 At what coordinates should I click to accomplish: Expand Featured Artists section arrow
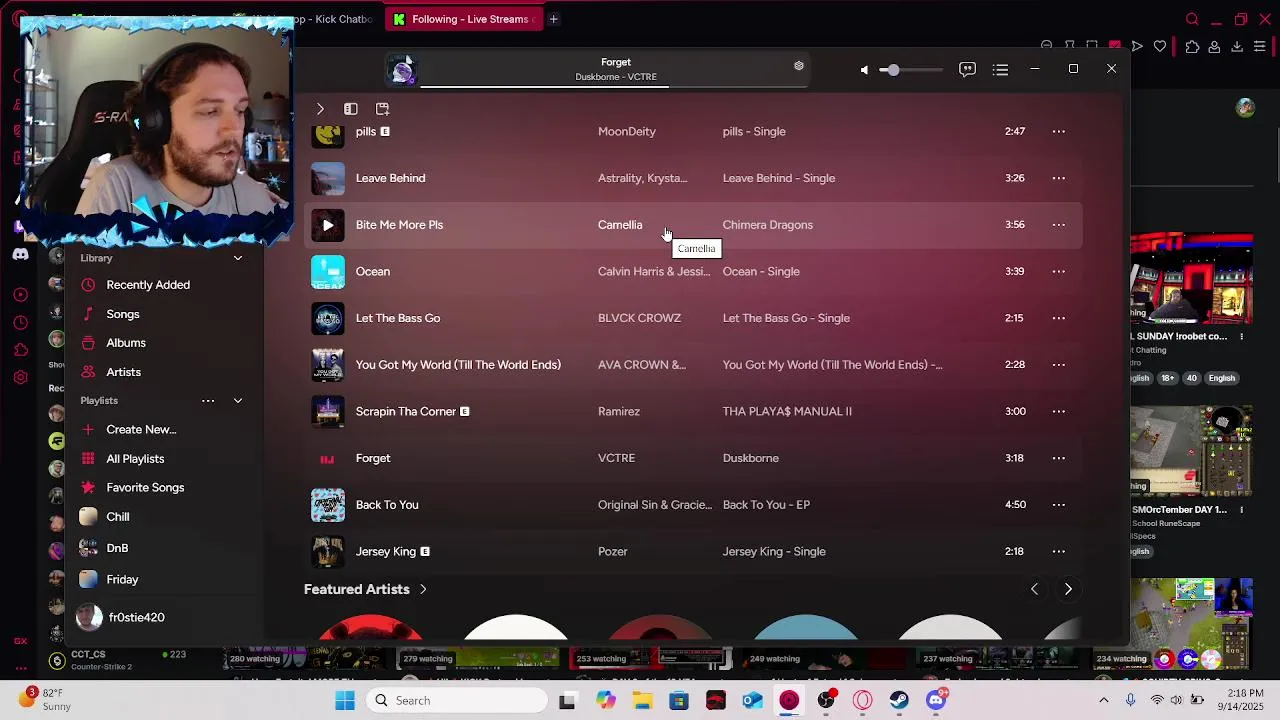click(423, 589)
